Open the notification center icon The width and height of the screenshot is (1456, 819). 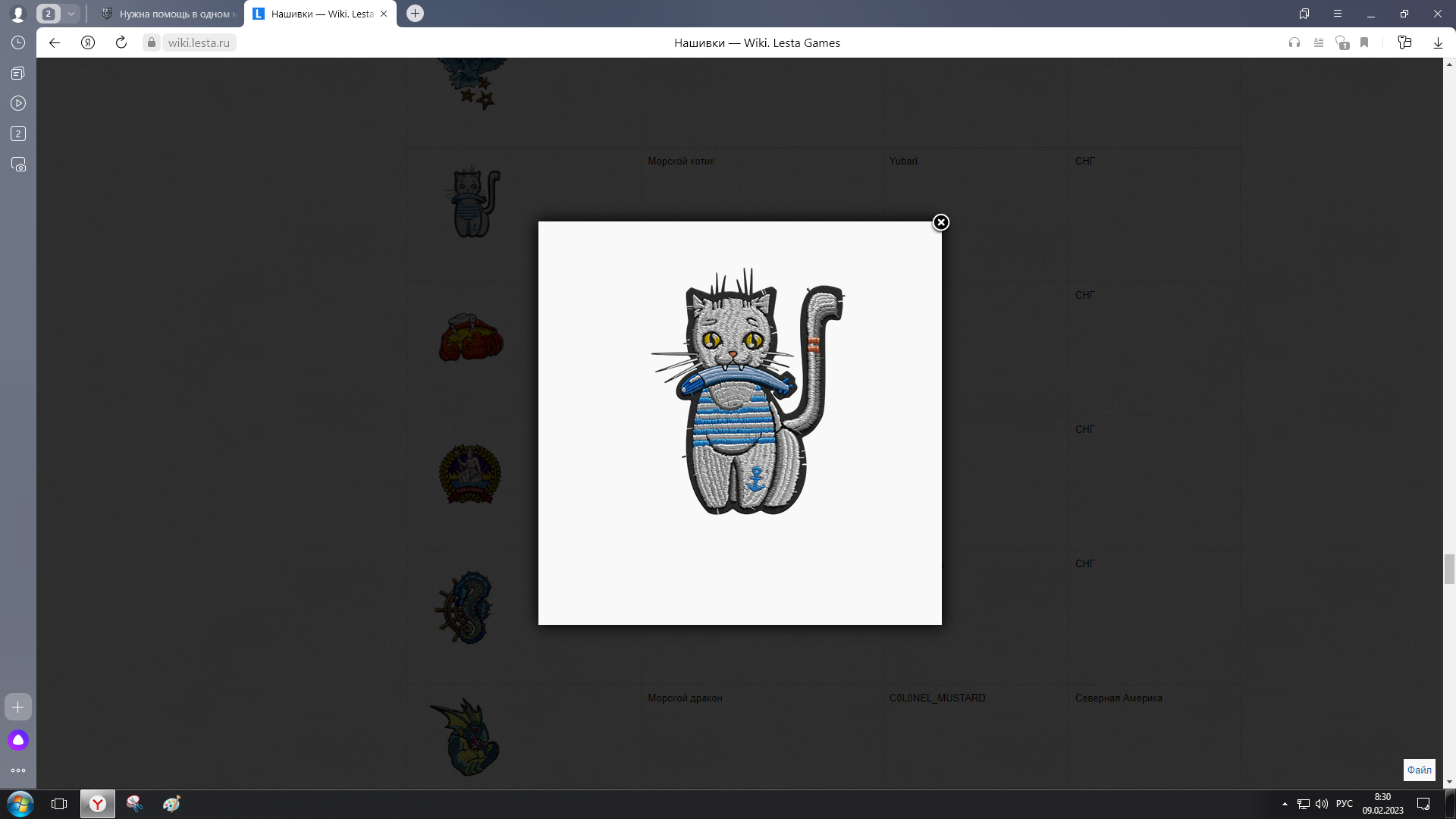point(1423,804)
